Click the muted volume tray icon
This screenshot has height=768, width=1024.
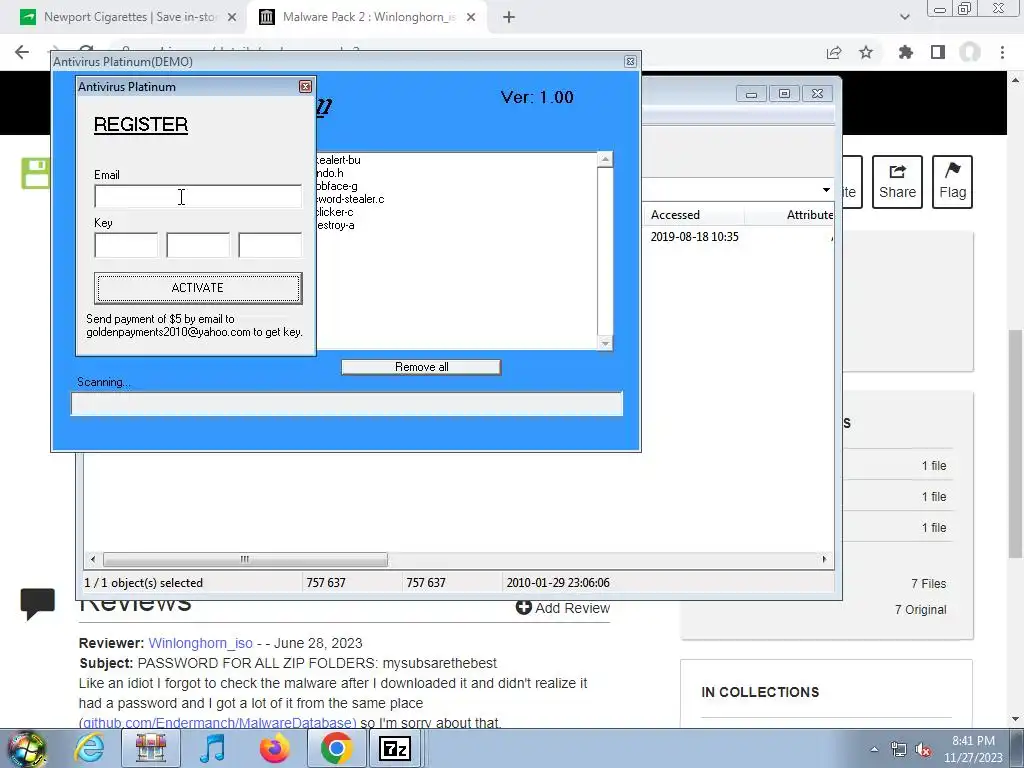click(923, 749)
